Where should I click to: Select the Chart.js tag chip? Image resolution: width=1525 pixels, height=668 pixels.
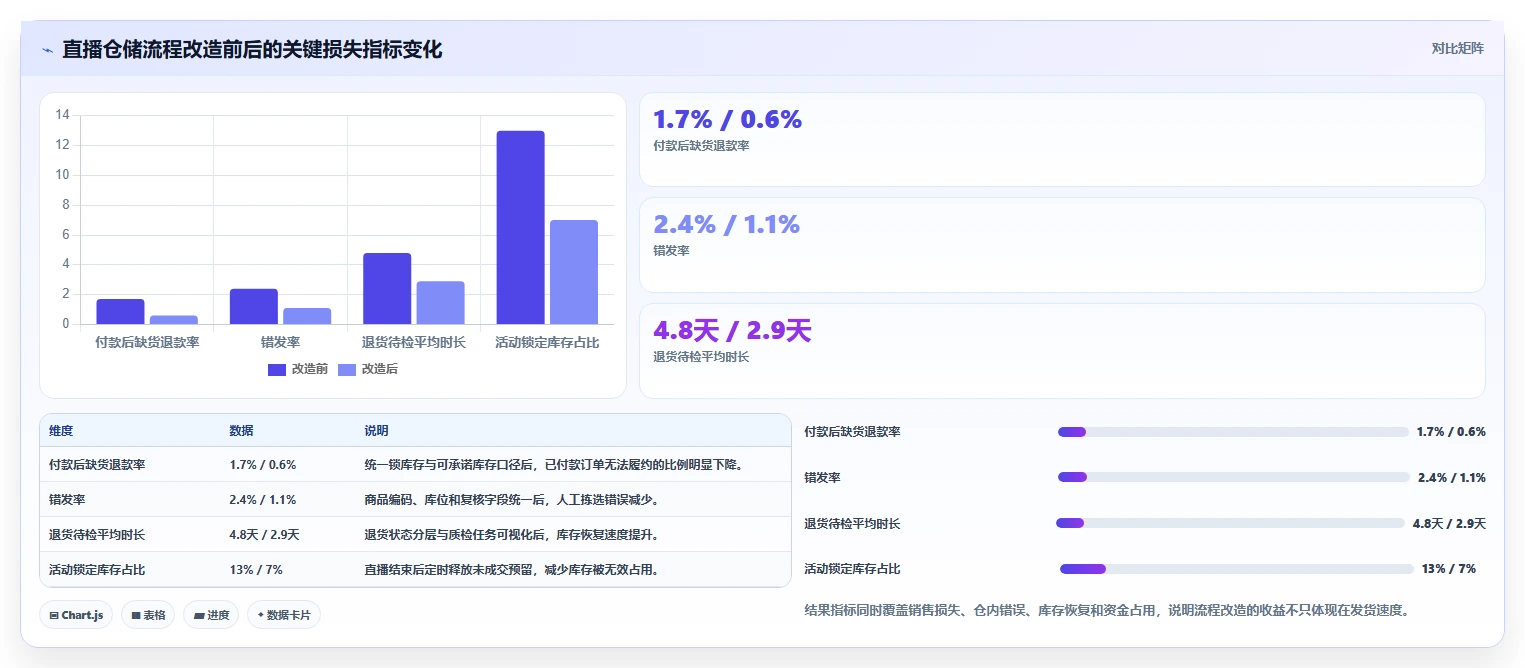click(x=76, y=615)
